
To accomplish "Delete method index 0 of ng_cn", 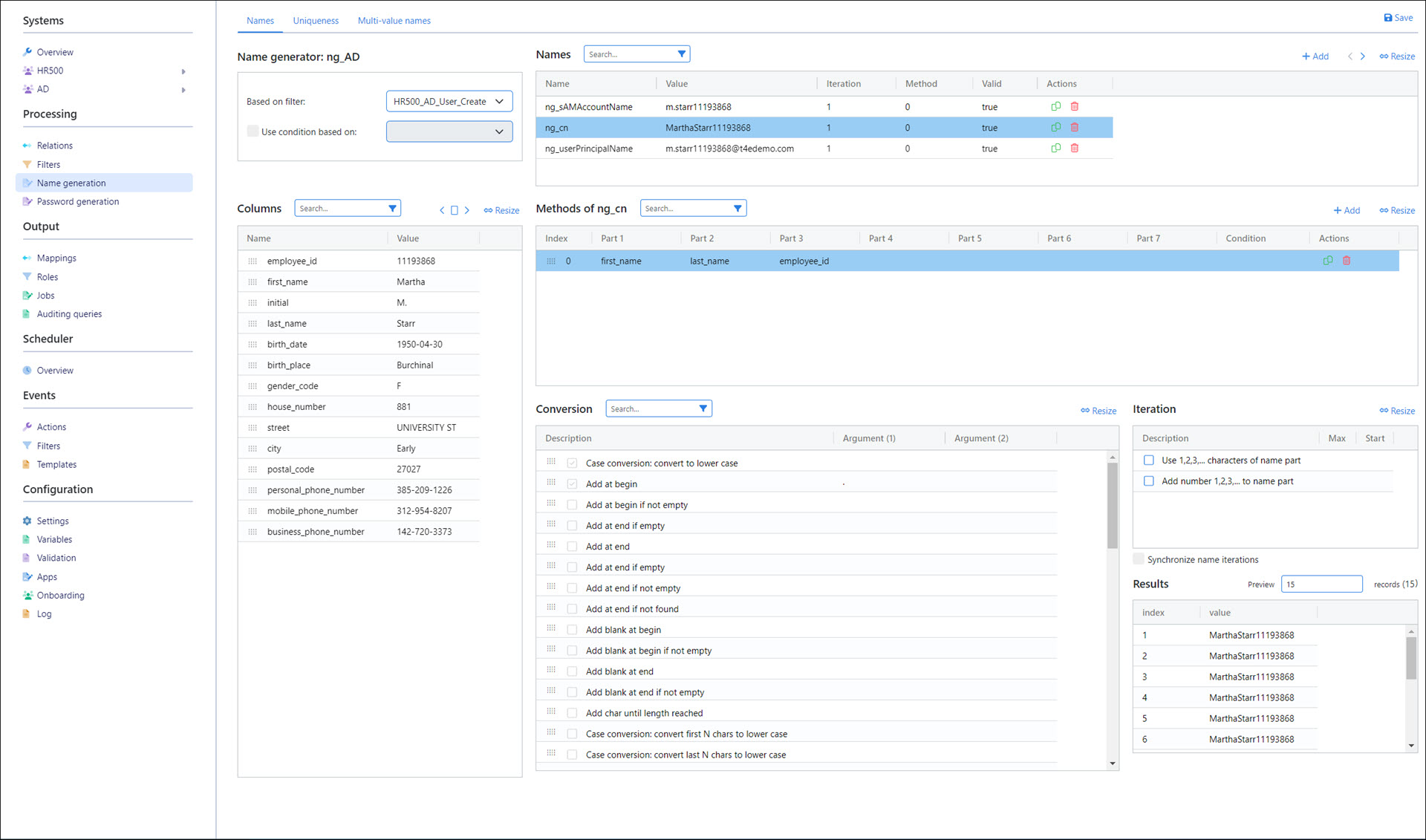I will 1346,261.
